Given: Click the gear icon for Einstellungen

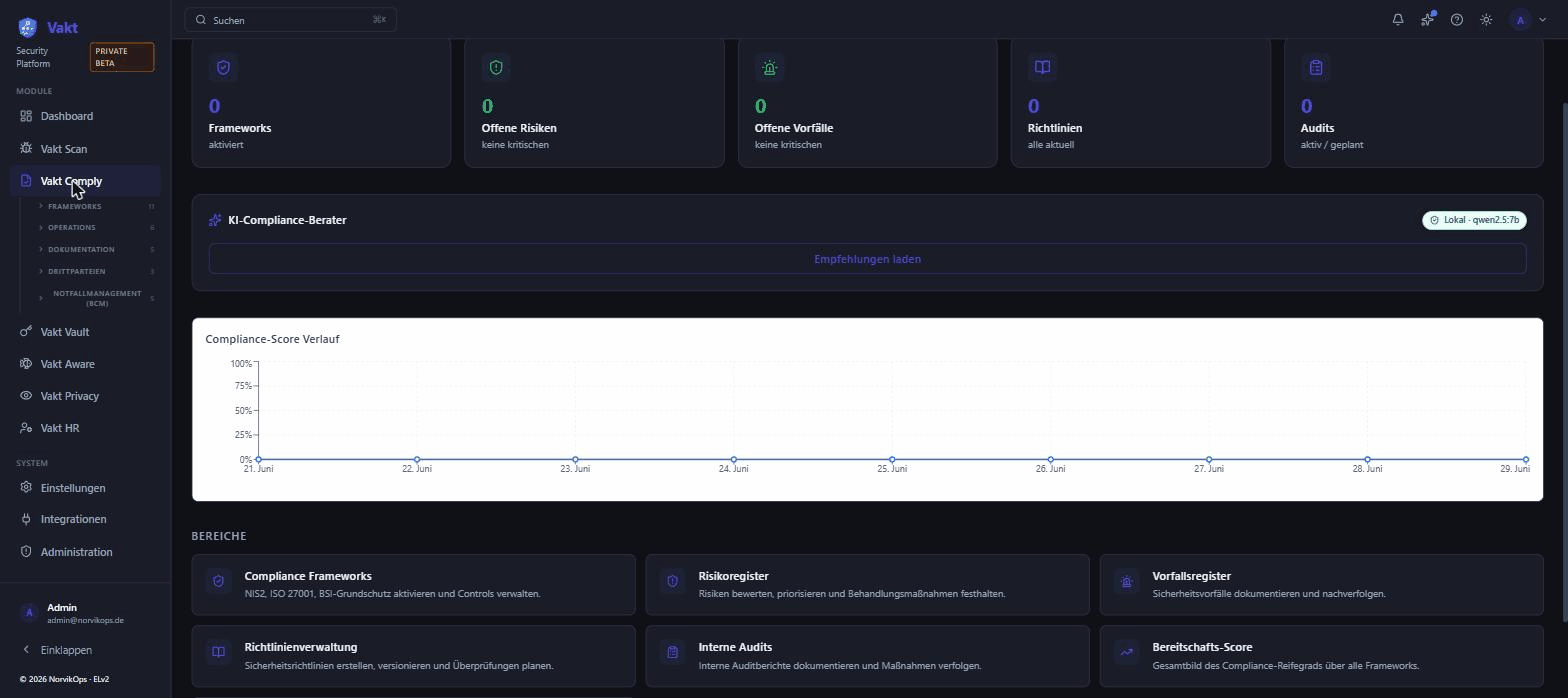Looking at the screenshot, I should (26, 488).
